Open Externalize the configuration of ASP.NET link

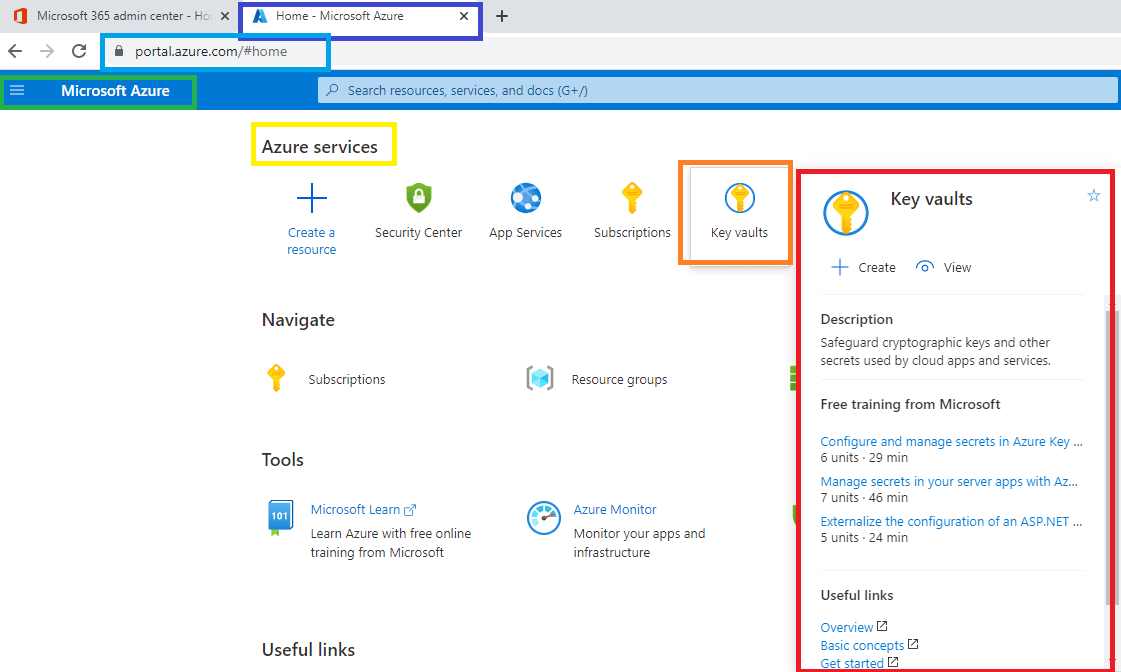(x=952, y=522)
